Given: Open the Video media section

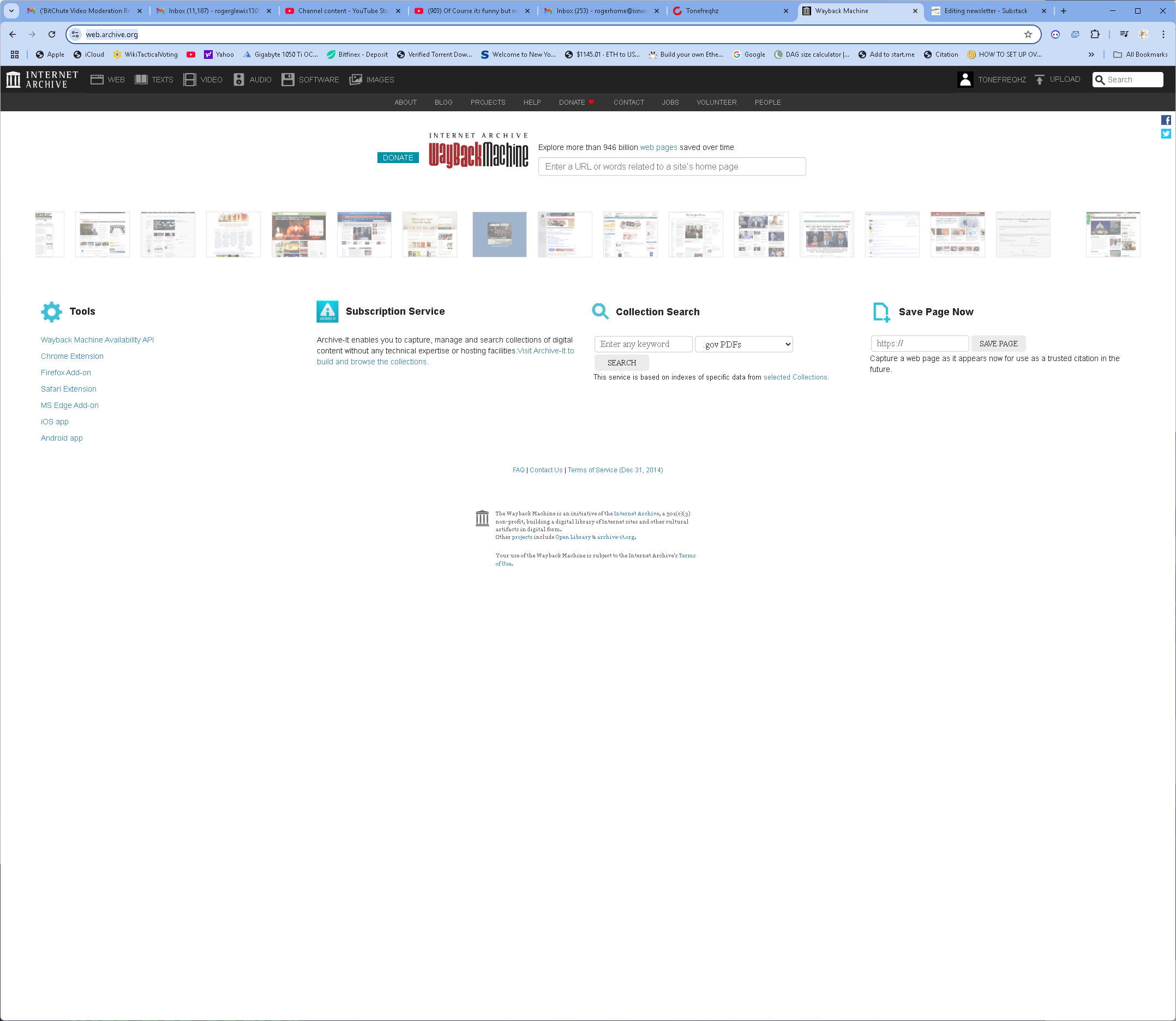Looking at the screenshot, I should click(203, 80).
